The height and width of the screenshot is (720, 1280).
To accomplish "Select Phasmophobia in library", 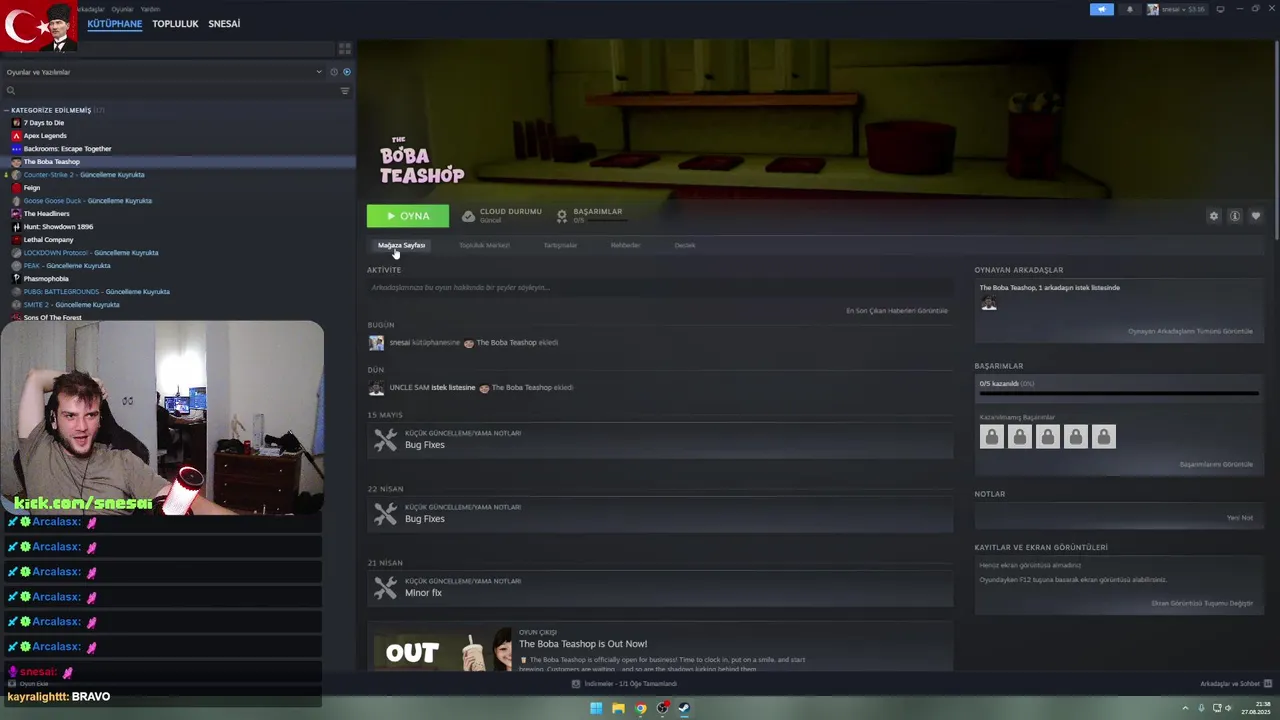I will click(46, 279).
